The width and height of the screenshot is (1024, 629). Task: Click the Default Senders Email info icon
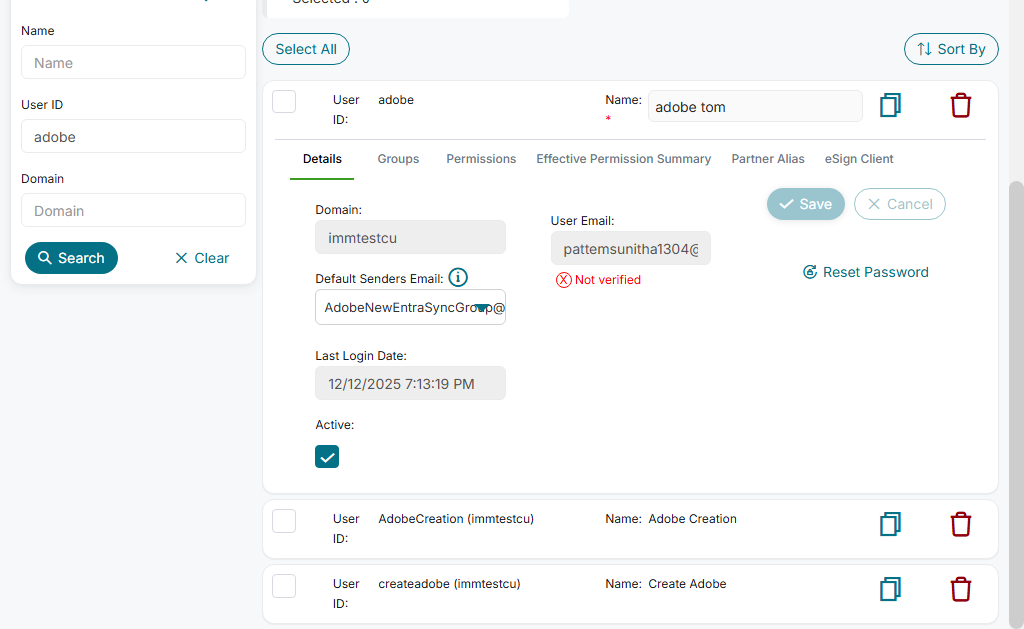point(458,278)
